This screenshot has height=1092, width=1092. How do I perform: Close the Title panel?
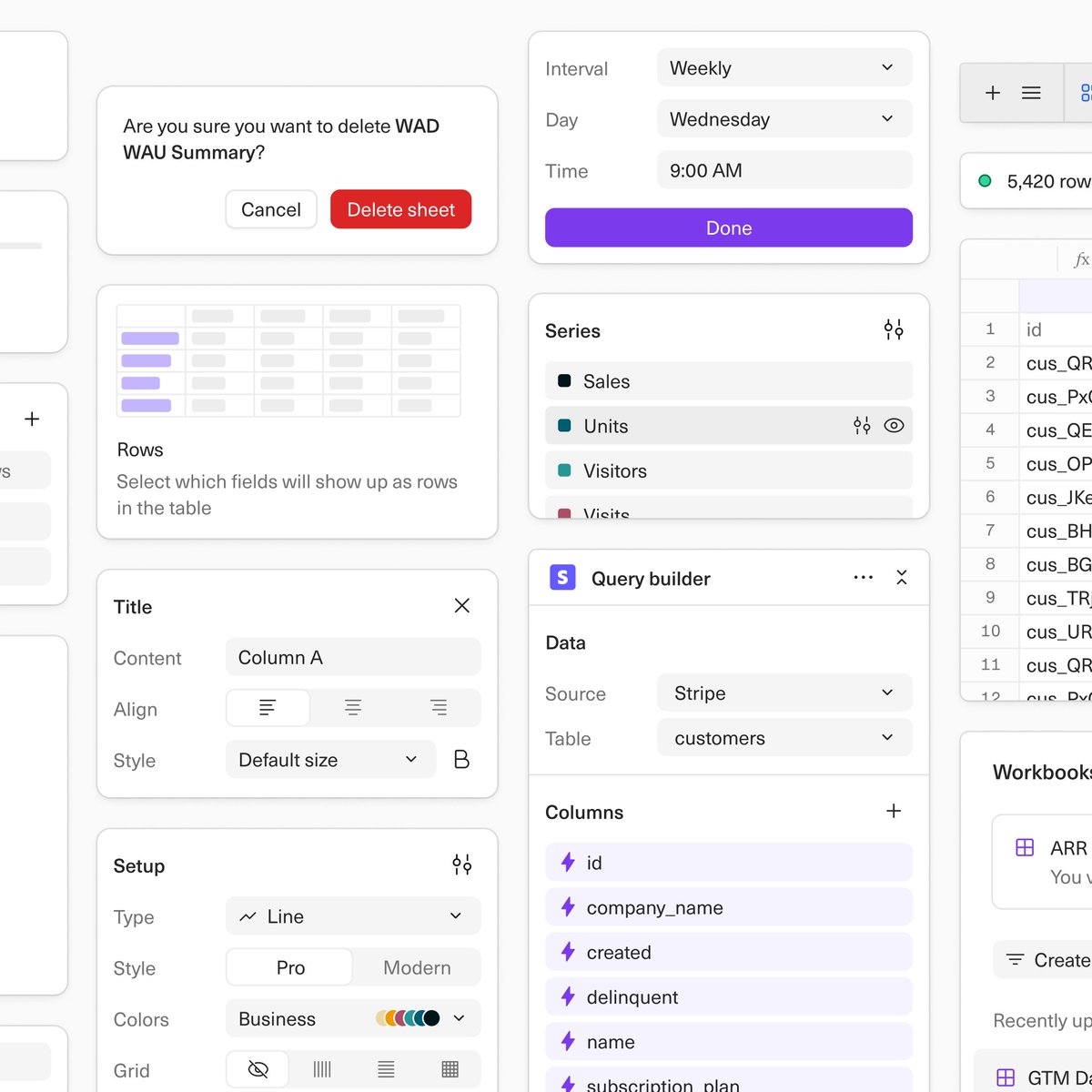point(462,606)
